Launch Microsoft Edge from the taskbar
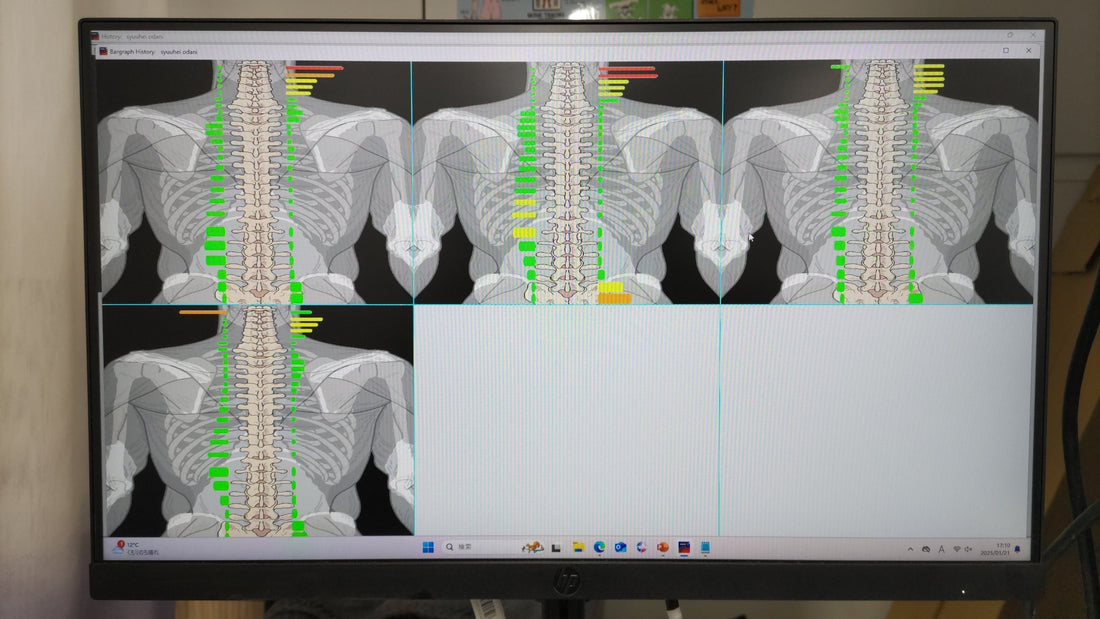The image size is (1100, 619). pos(599,548)
